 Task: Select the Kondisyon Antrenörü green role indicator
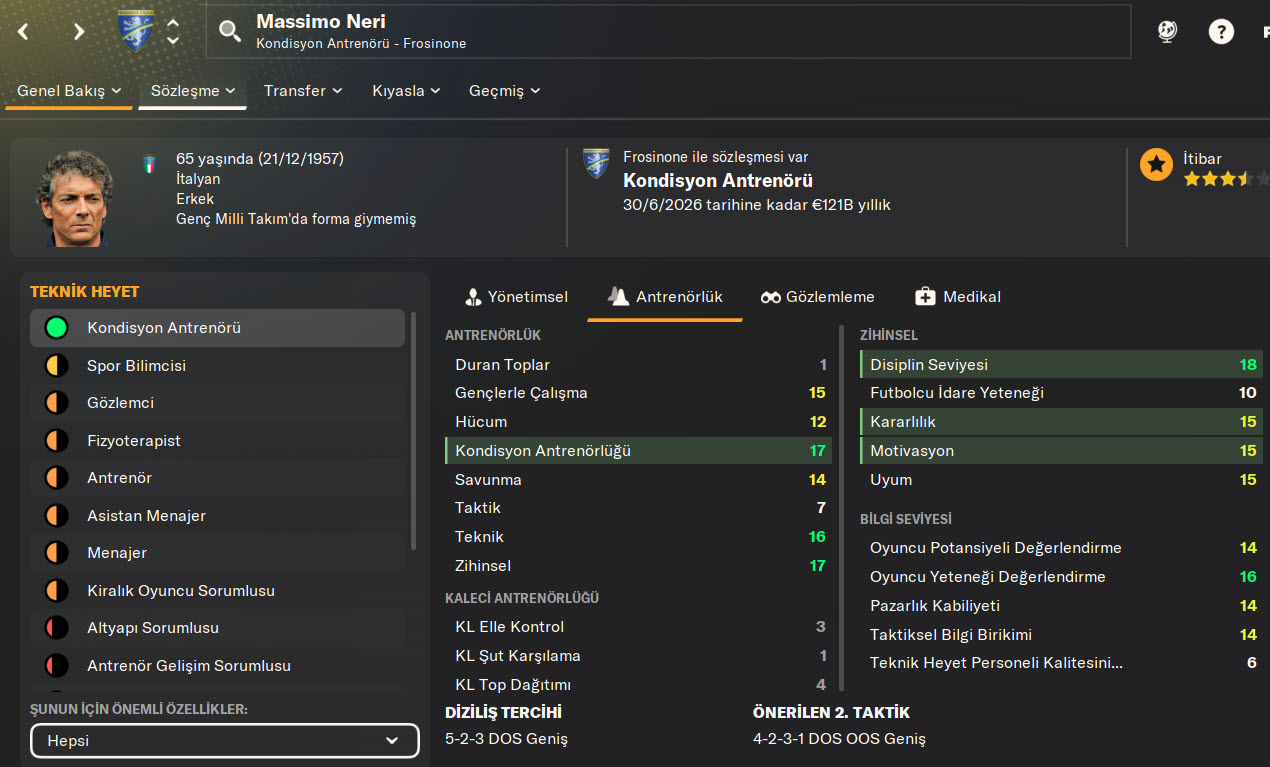56,328
